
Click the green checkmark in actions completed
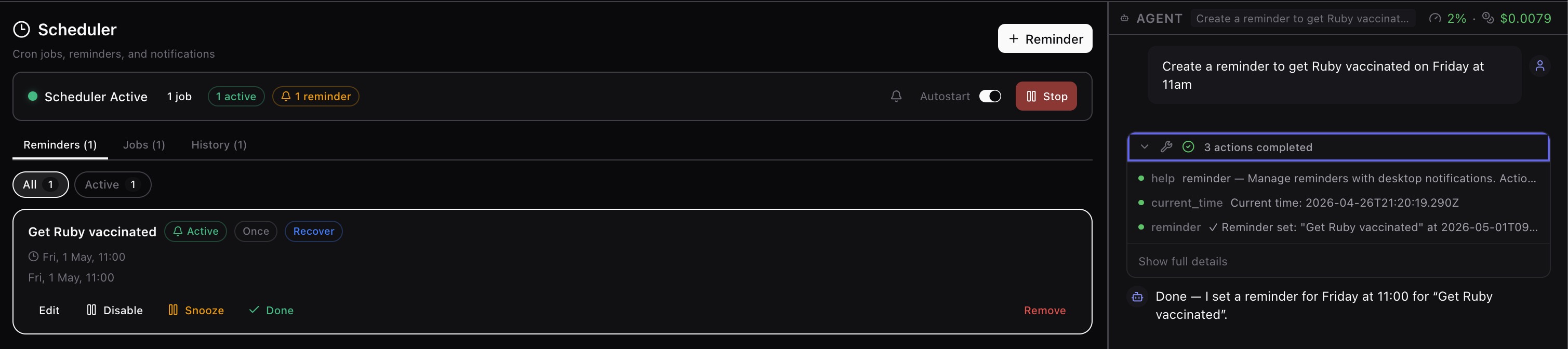(x=1188, y=146)
